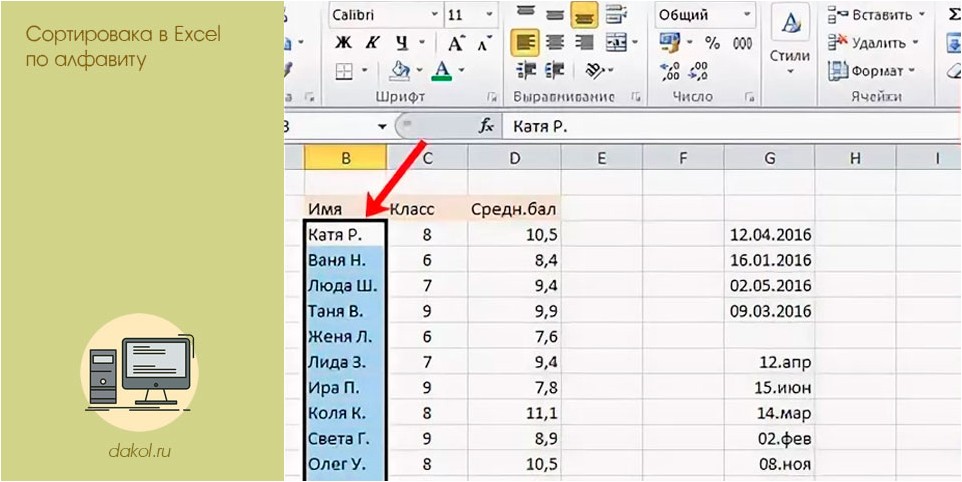Viewport: 962px width, 482px height.
Task: Expand the borders dropdown arrow
Action: (364, 71)
